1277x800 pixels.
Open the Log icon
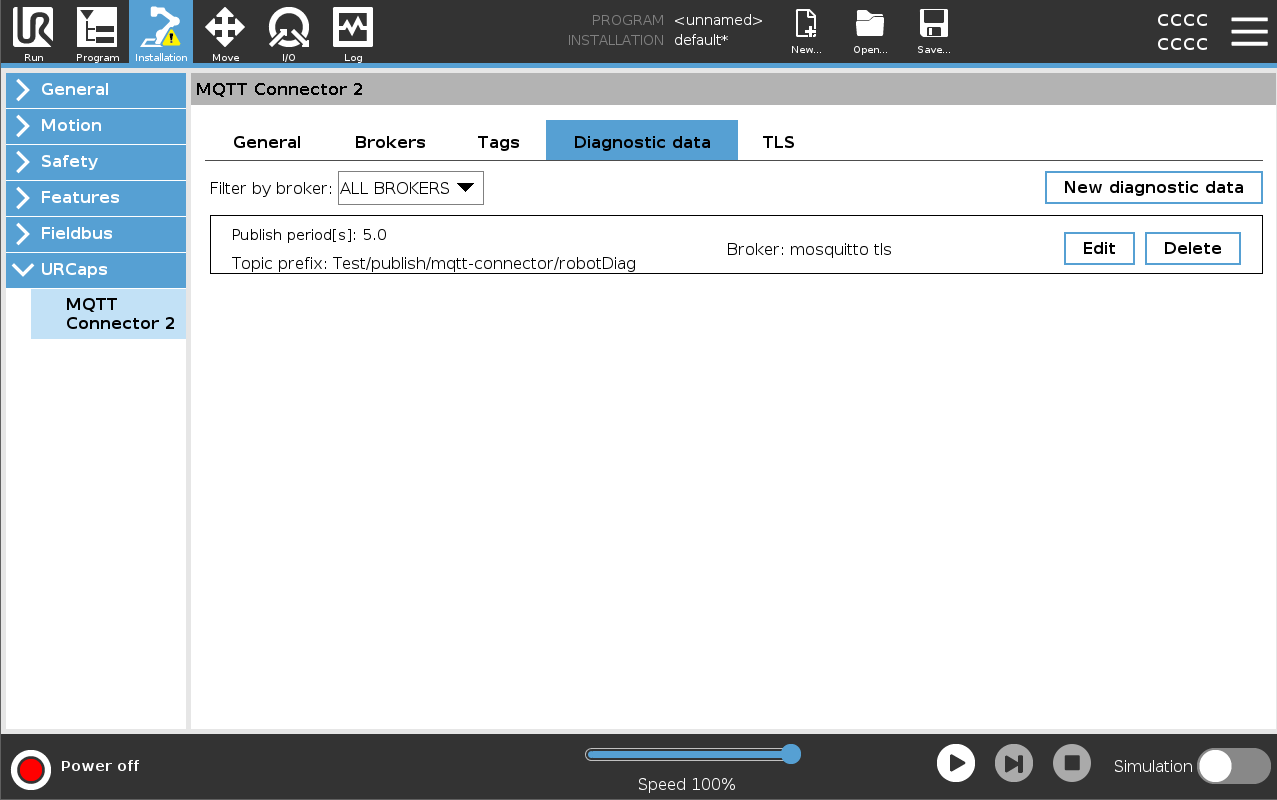coord(353,32)
